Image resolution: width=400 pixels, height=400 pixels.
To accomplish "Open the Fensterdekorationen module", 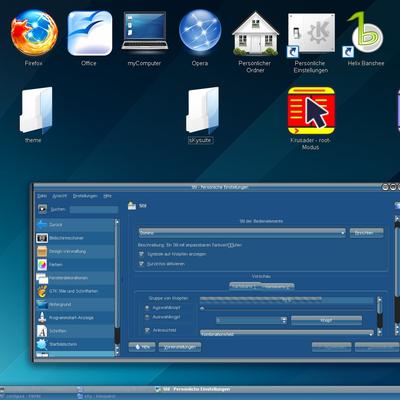I will coord(75,278).
